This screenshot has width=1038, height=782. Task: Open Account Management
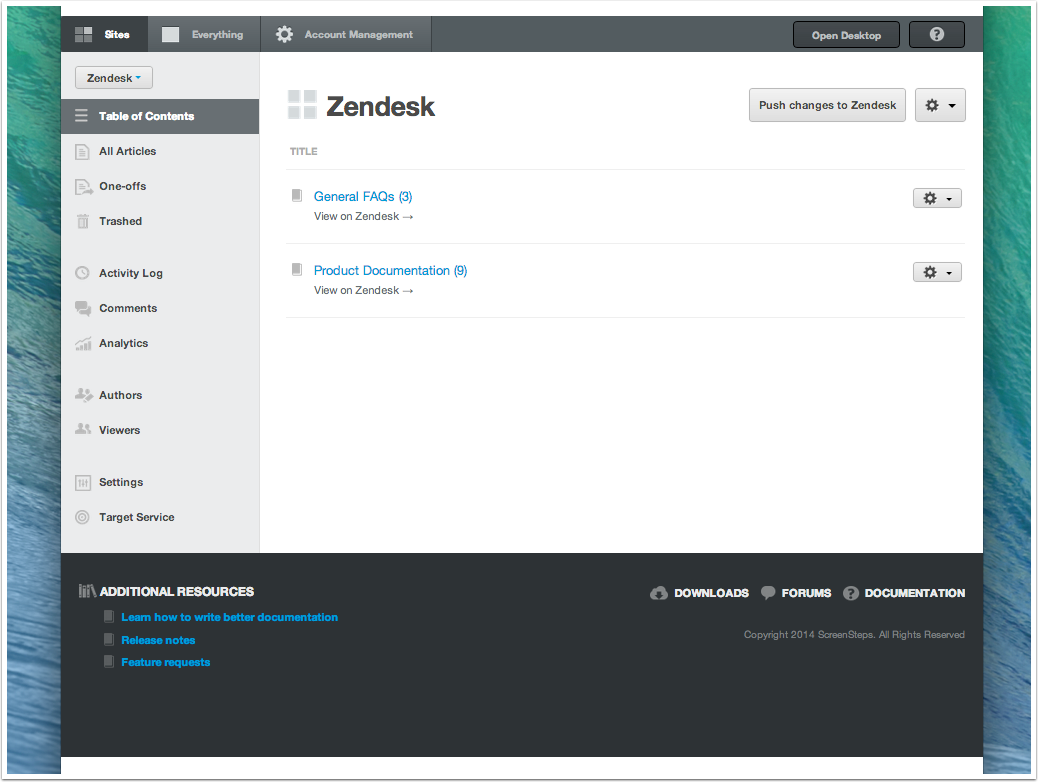tap(345, 34)
